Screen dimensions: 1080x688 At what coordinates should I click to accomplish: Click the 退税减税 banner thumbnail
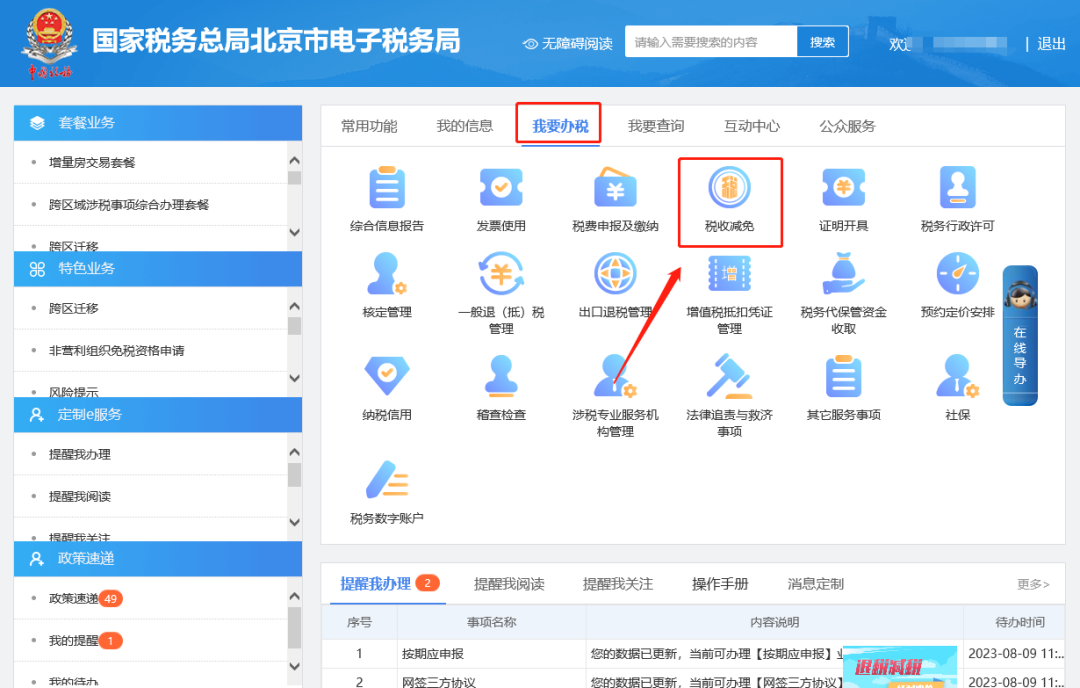click(x=900, y=667)
